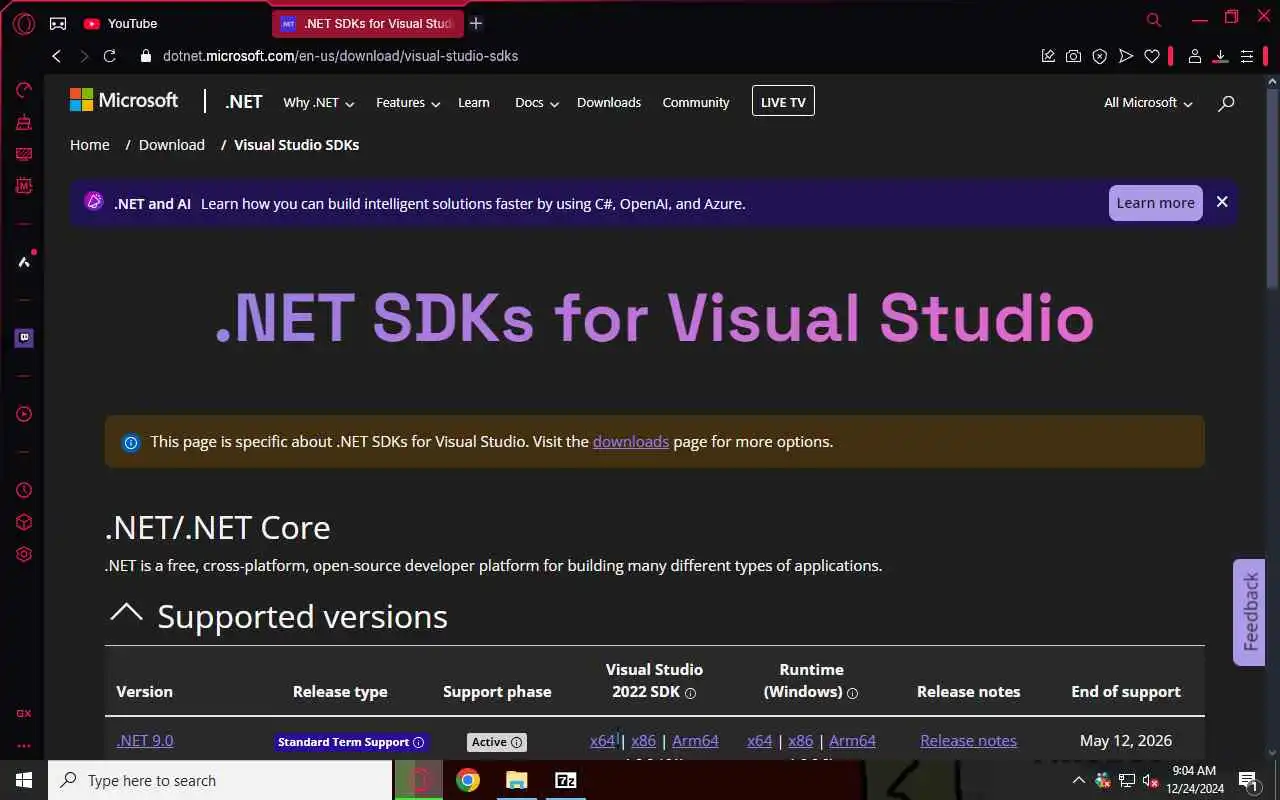Open Chrome from the taskbar
Viewport: 1280px width, 800px height.
468,780
